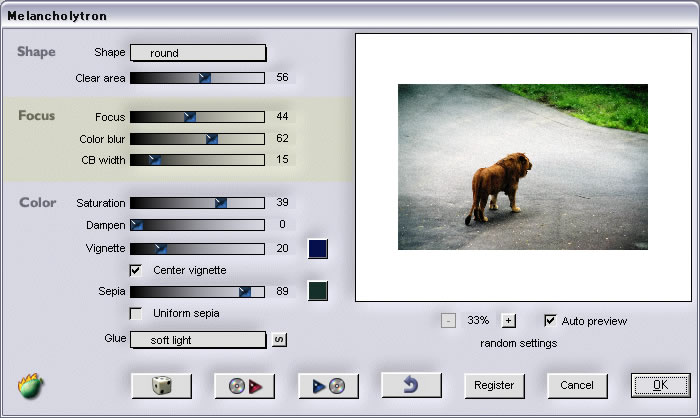This screenshot has width=700, height=418.
Task: Click the Clear area value 56
Action: (x=282, y=77)
